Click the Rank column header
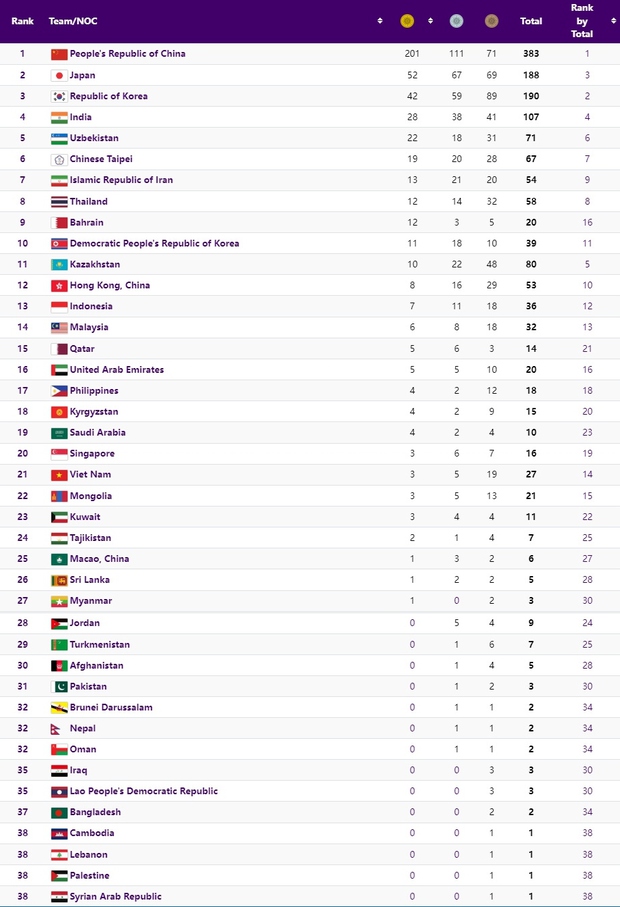620x907 pixels. pyautogui.click(x=22, y=20)
